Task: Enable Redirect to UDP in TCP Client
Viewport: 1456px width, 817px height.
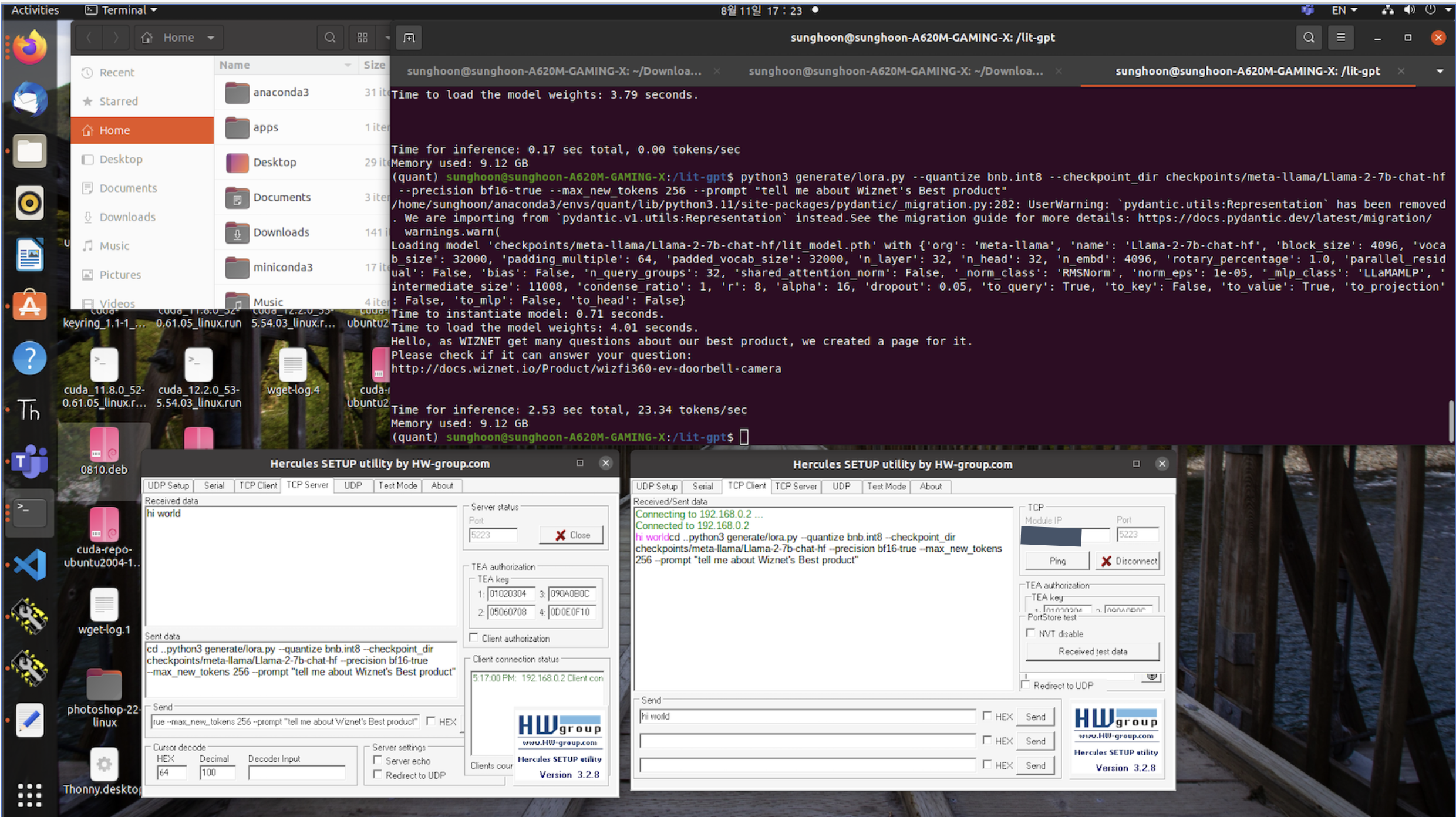Action: 1026,685
